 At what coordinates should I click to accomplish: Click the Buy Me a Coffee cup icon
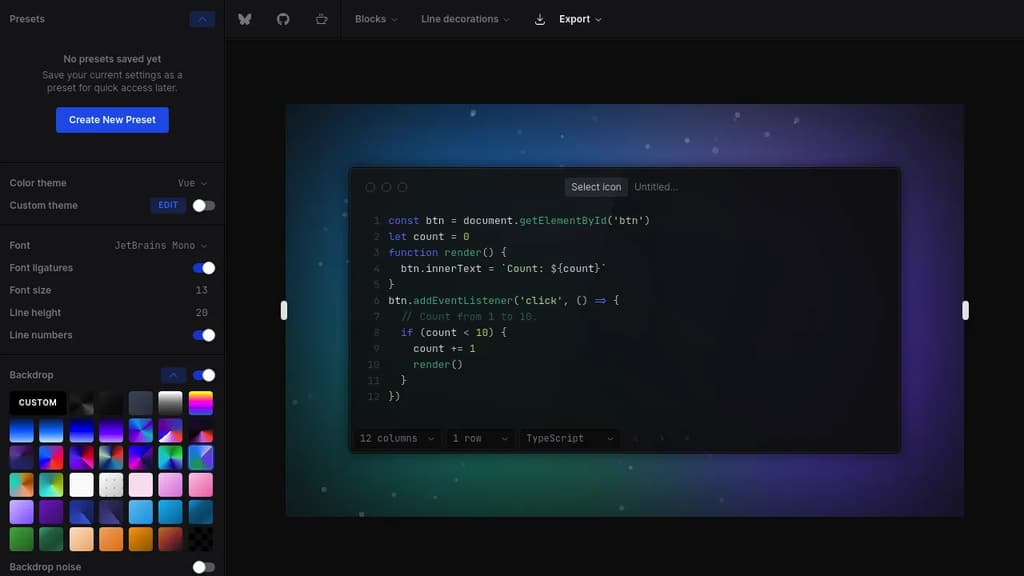point(321,18)
